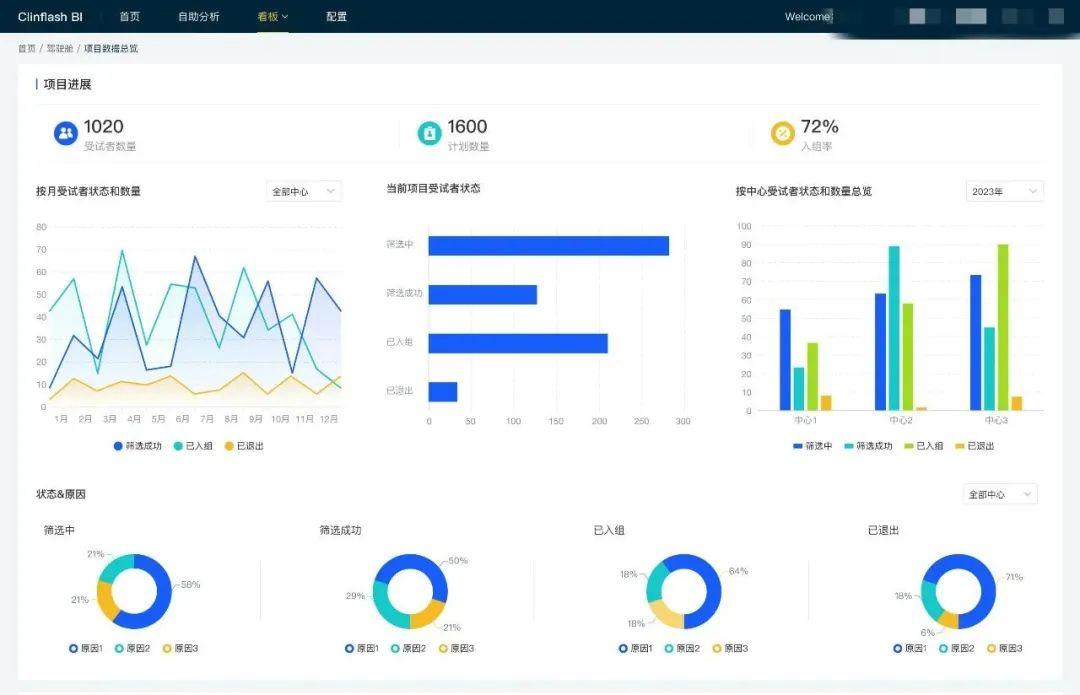Open 全部中心 dropdown in 状态&原因 section
The width and height of the screenshot is (1080, 695).
tap(1000, 494)
